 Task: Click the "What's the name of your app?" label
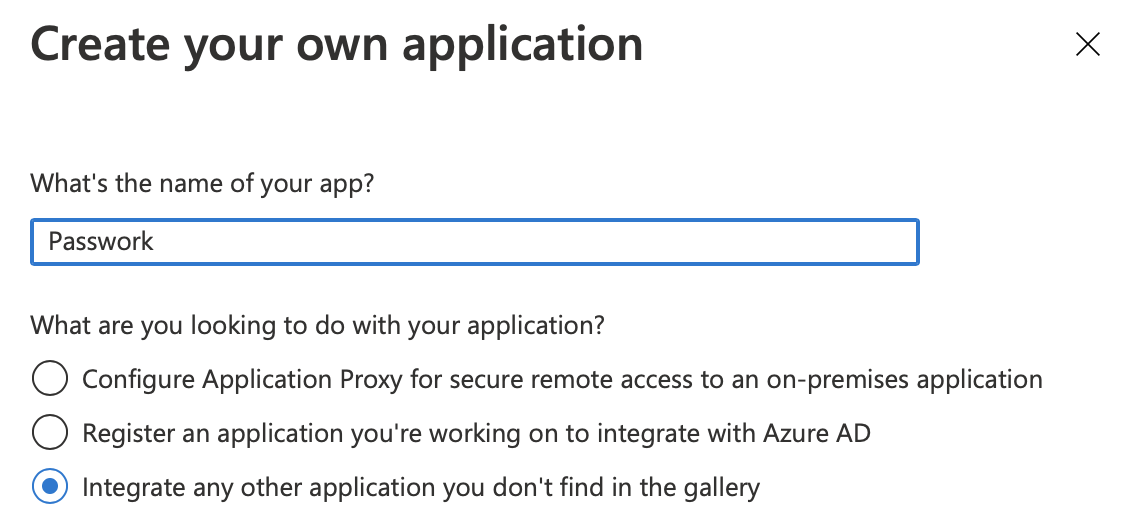click(202, 184)
